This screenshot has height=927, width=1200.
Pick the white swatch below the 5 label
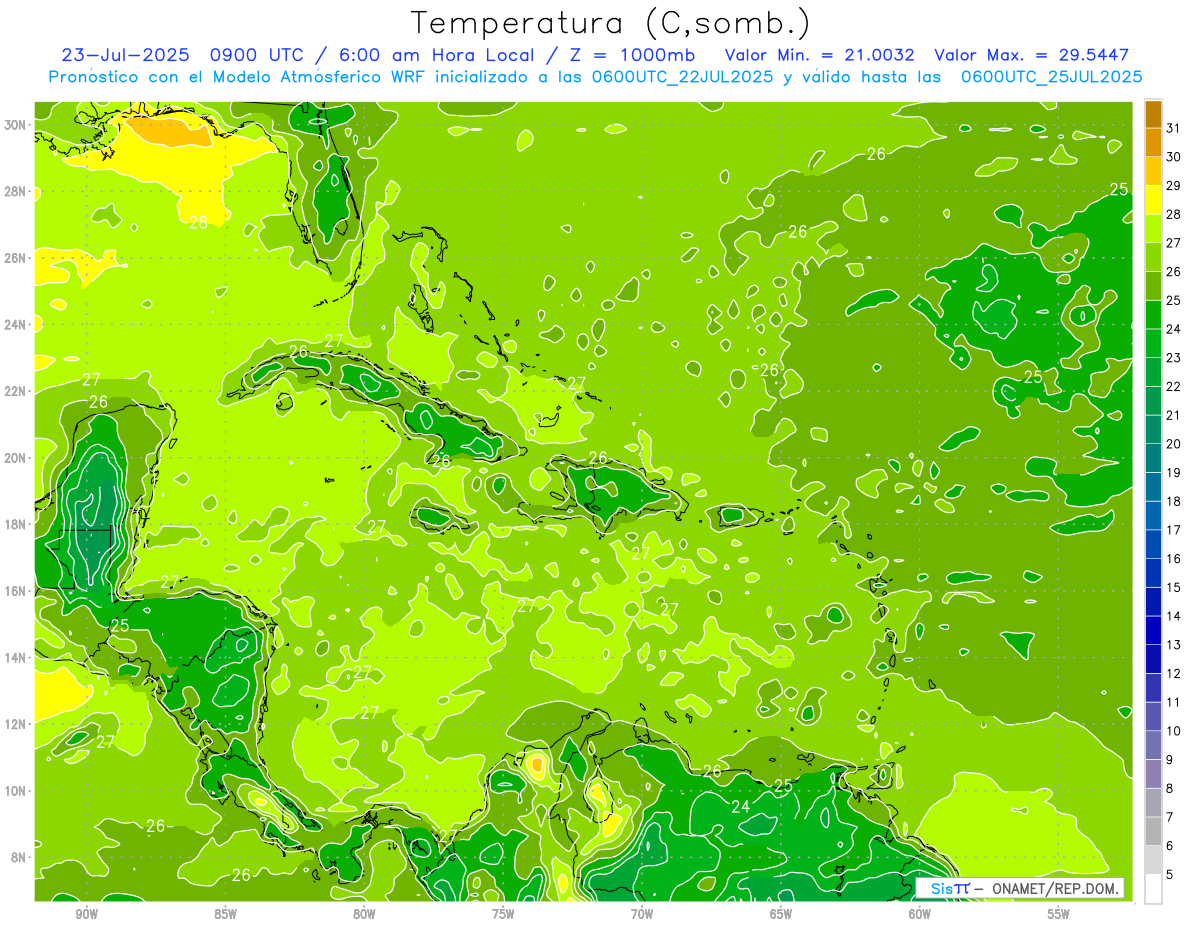[1153, 889]
